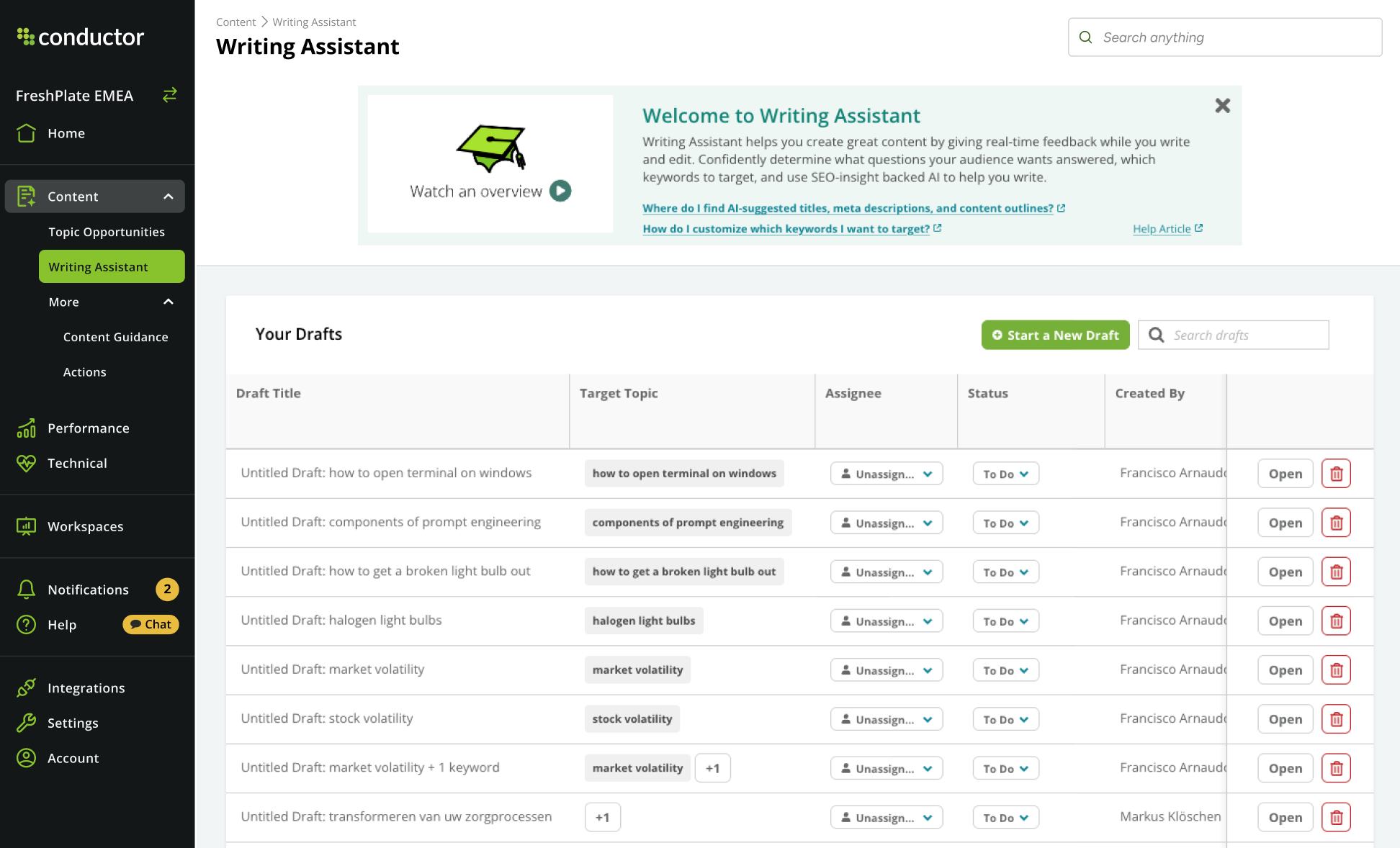Open the 'components of prompt engineering' draft
1400x848 pixels.
(x=1285, y=523)
